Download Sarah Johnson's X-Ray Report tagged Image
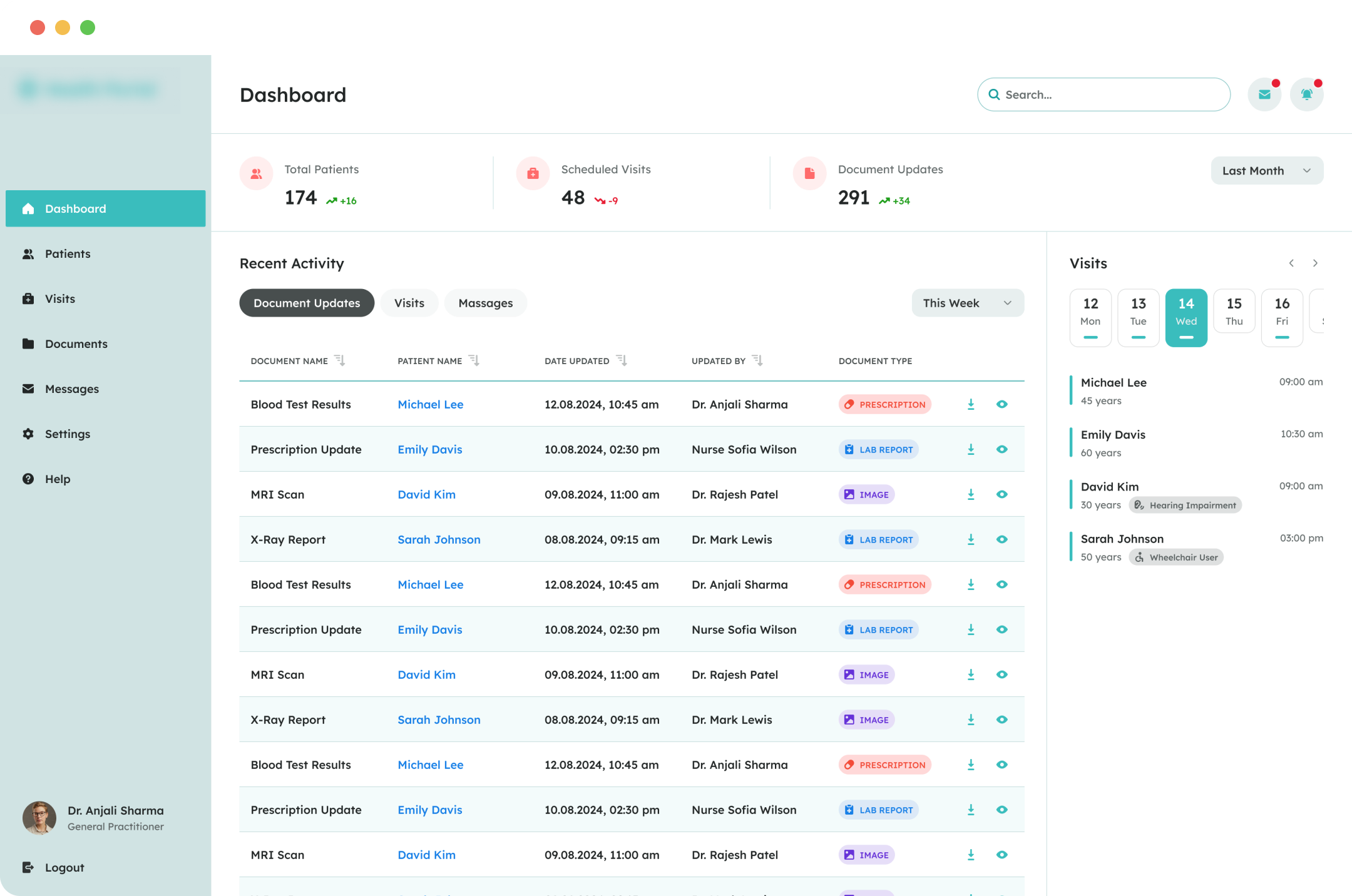This screenshot has width=1352, height=896. 971,720
